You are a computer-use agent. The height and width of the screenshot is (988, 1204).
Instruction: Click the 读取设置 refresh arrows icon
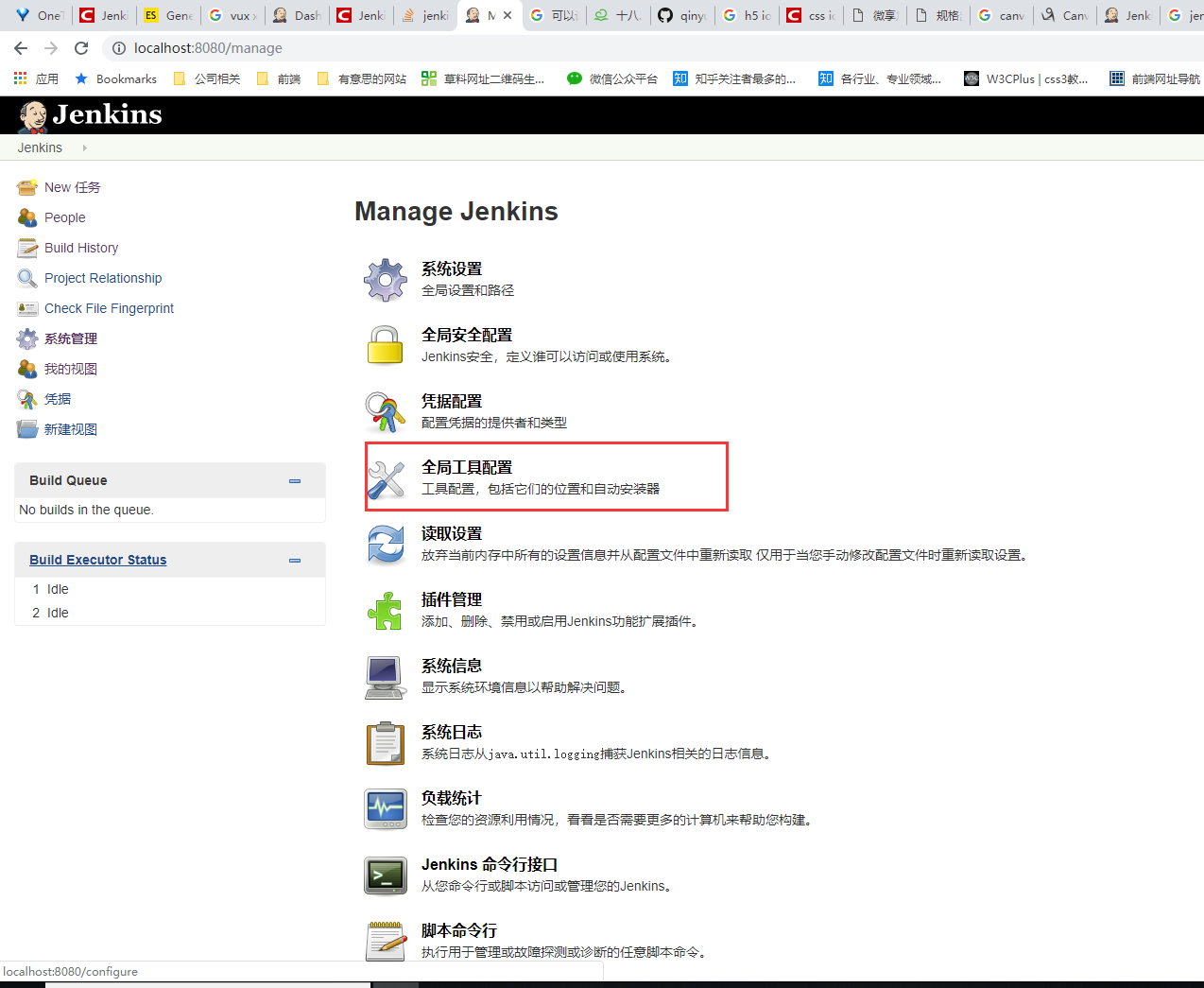pyautogui.click(x=386, y=546)
